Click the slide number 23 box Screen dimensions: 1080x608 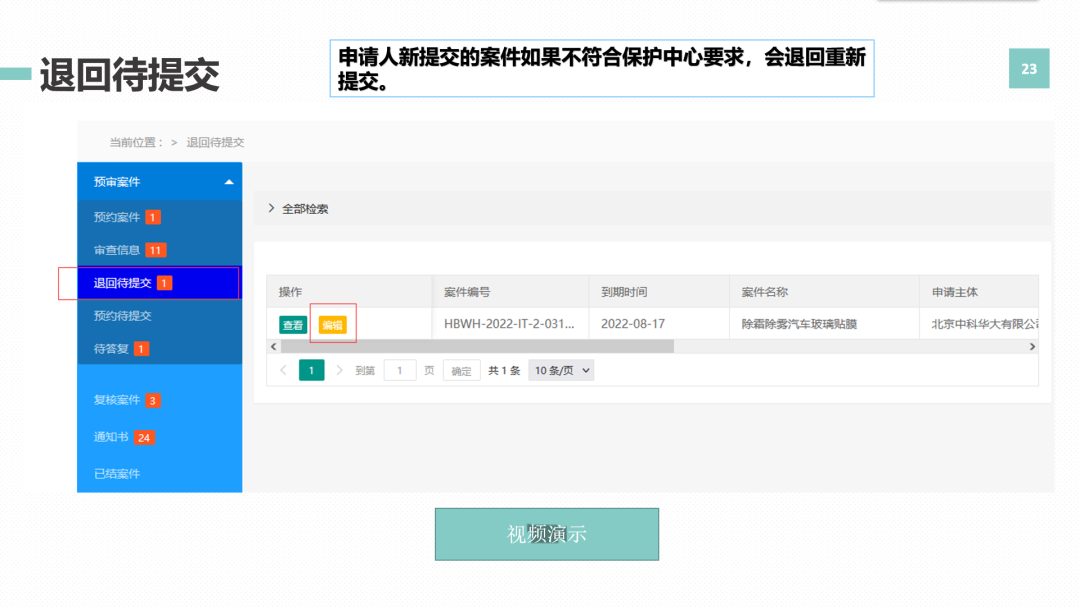coord(1029,68)
